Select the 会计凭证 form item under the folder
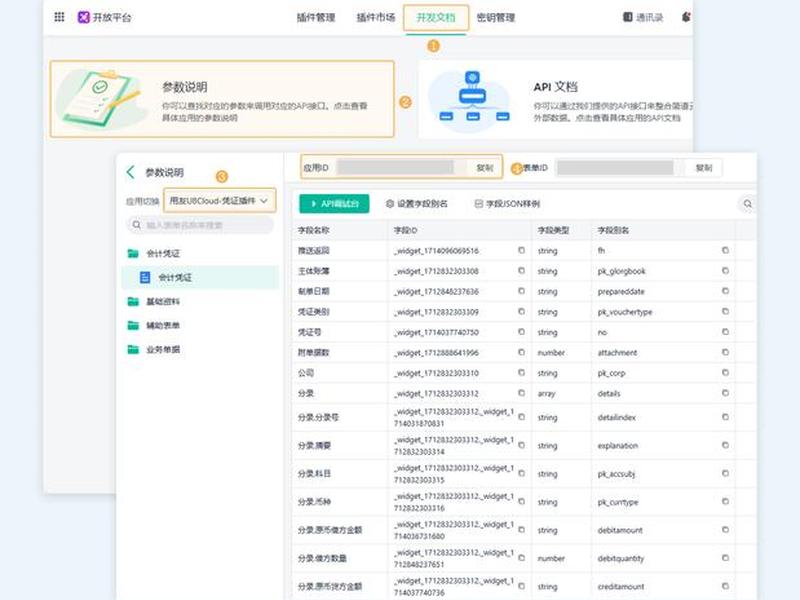The image size is (800, 600). (x=201, y=278)
